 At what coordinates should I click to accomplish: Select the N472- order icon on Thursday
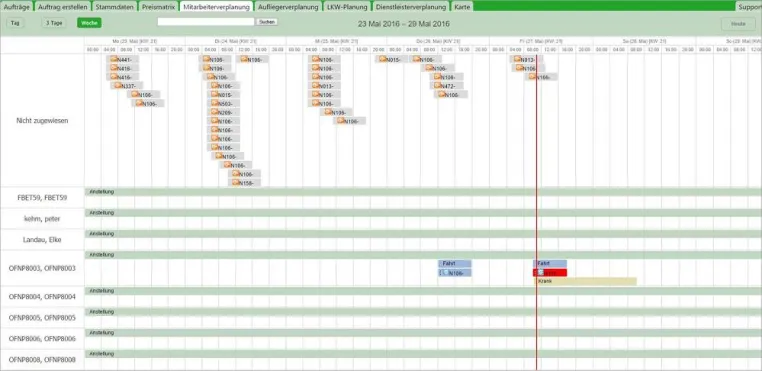437,85
